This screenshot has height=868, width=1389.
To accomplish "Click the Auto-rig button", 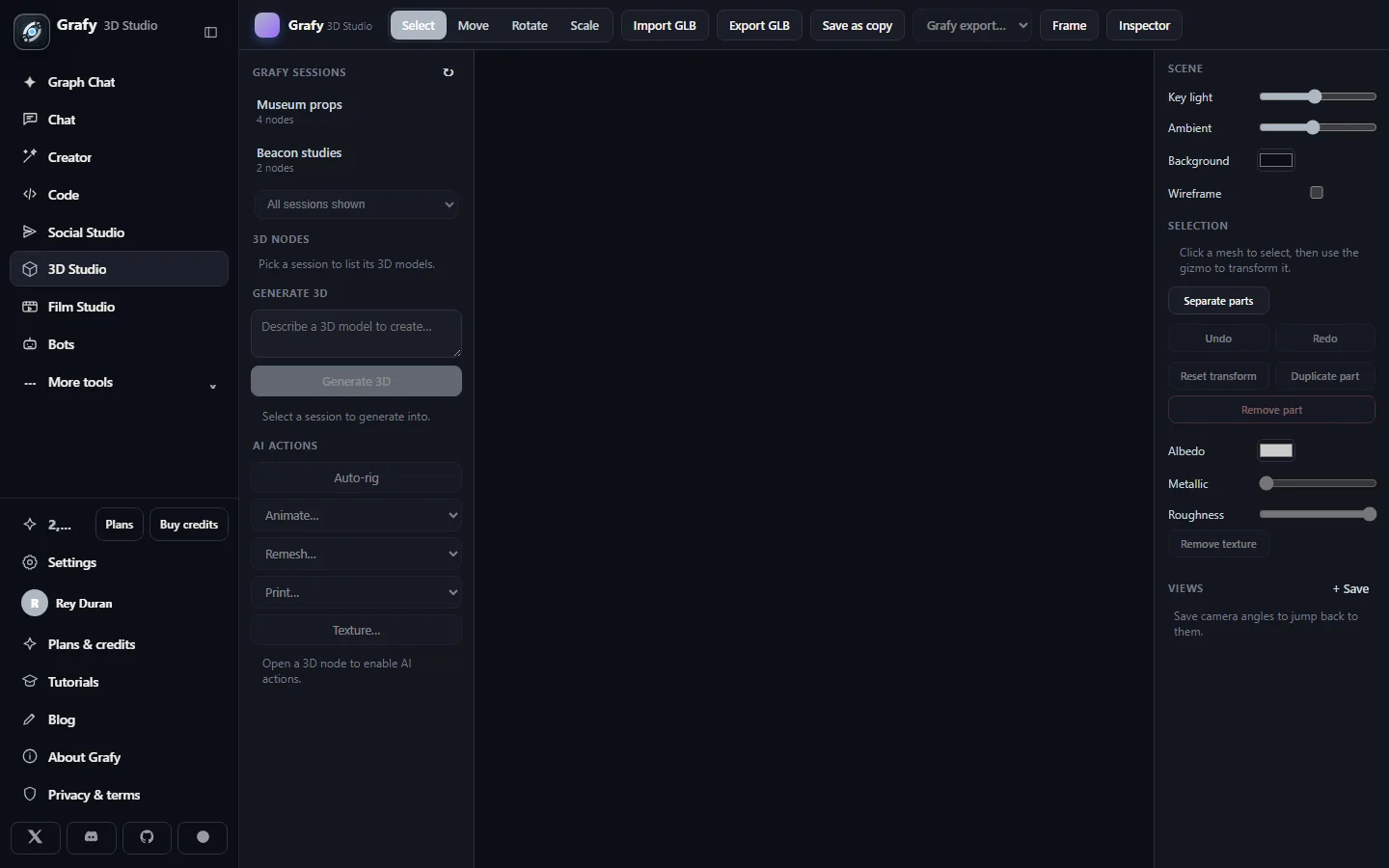I will (x=357, y=477).
